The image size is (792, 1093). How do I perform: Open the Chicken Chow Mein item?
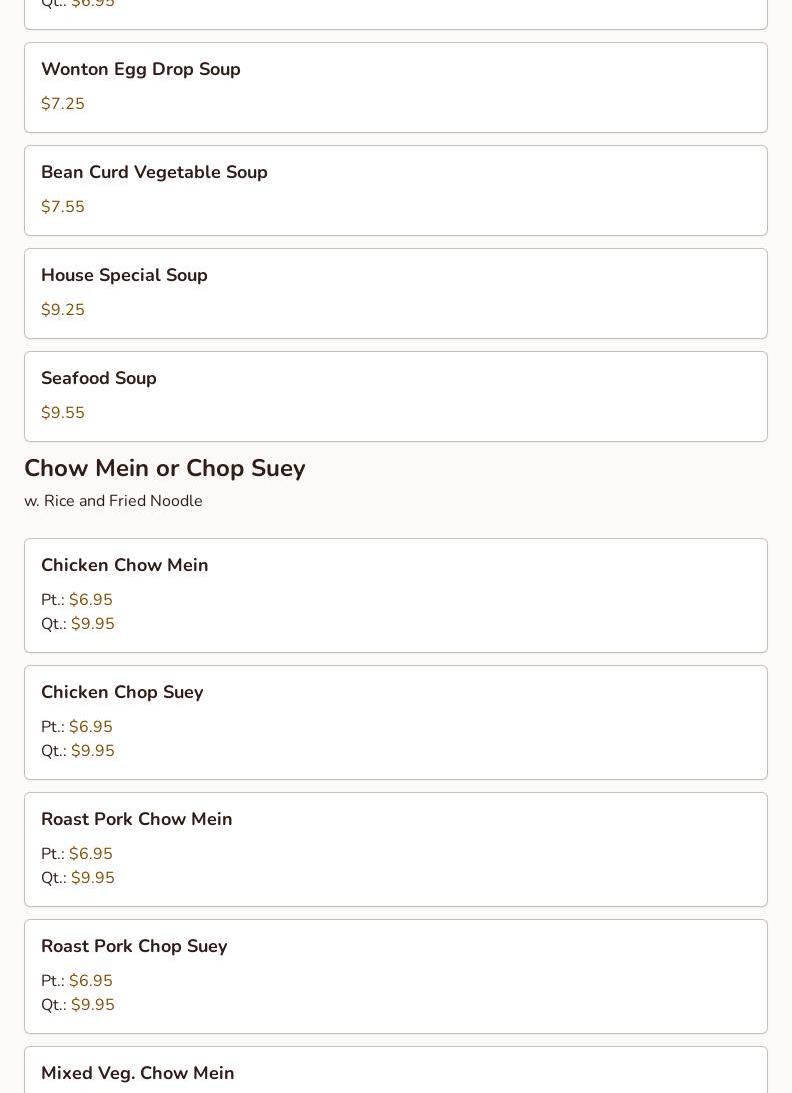(125, 566)
